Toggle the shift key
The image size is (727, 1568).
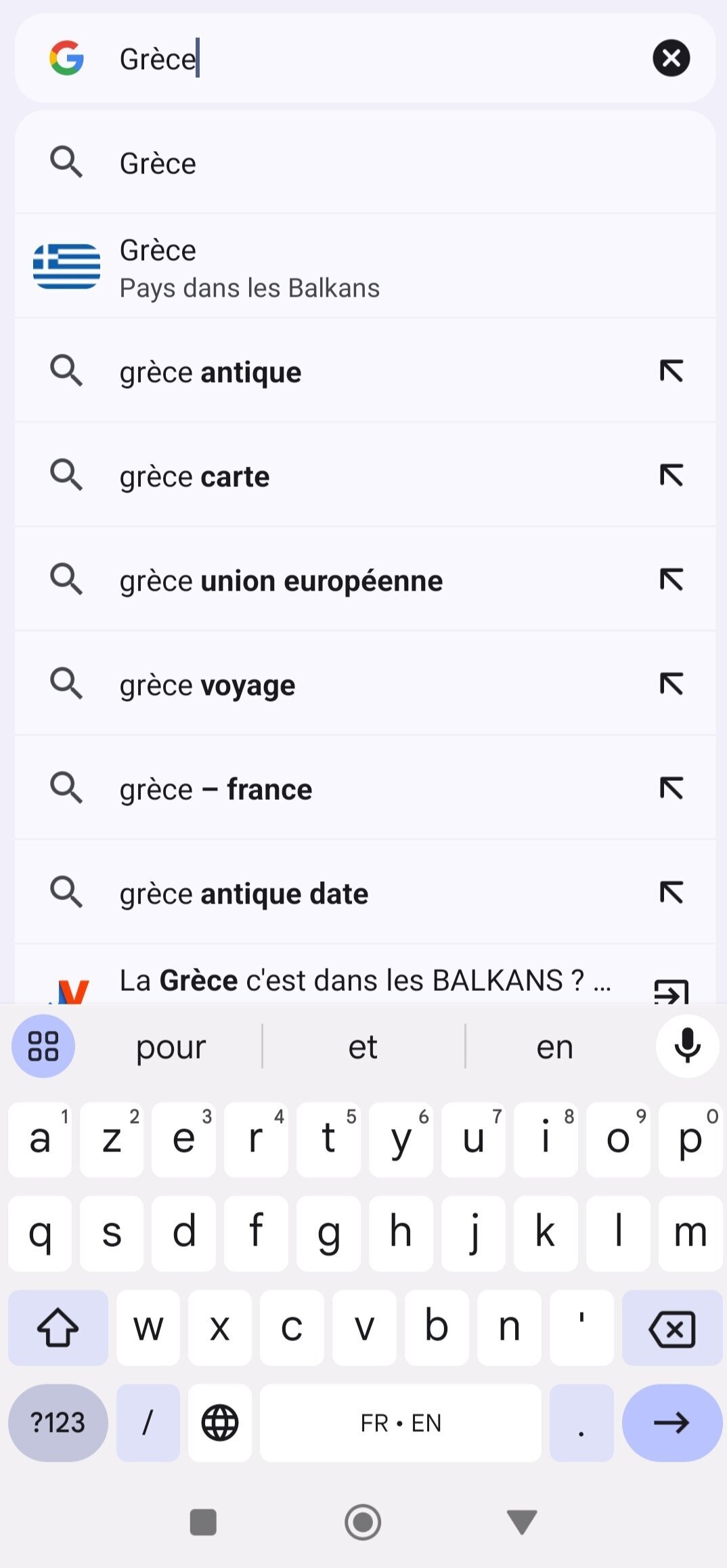click(x=58, y=1328)
